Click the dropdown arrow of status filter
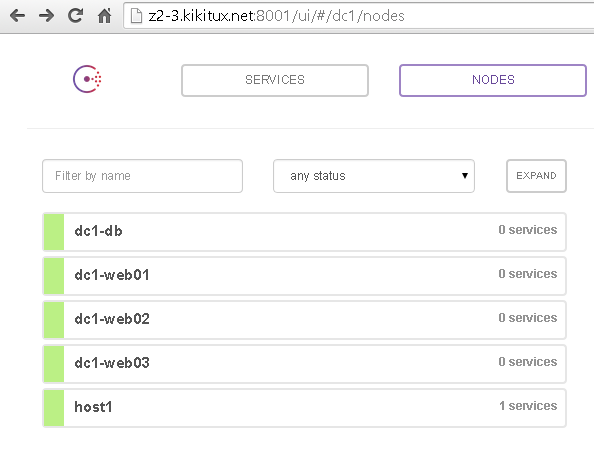Image resolution: width=594 pixels, height=460 pixels. coord(465,175)
